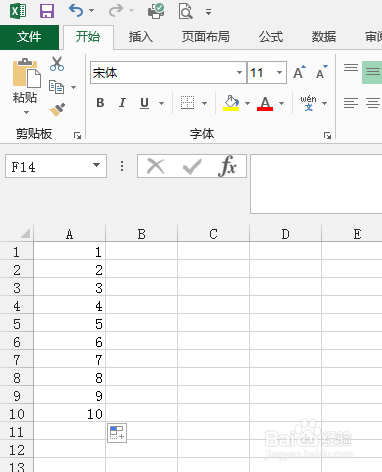
Task: Open Insert Function fx dialog
Action: coord(228,166)
